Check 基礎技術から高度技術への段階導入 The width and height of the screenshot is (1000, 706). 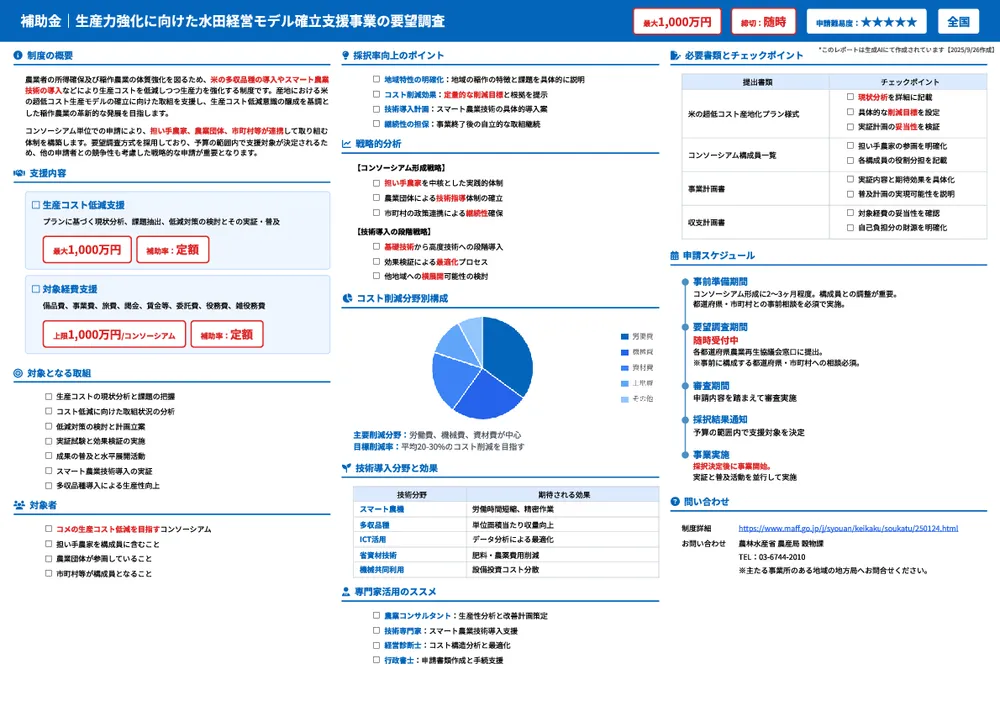375,246
